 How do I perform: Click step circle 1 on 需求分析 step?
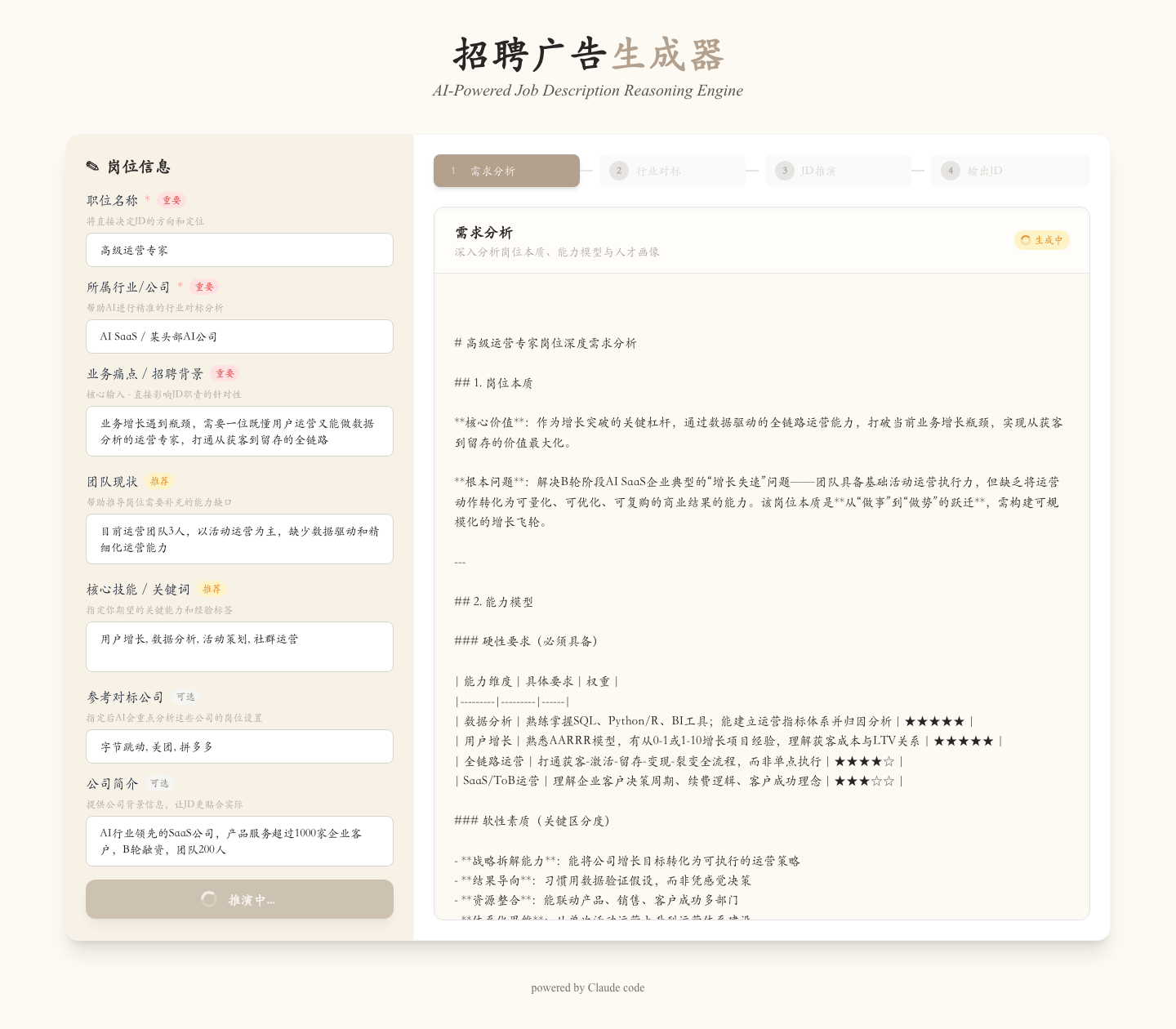(x=452, y=171)
